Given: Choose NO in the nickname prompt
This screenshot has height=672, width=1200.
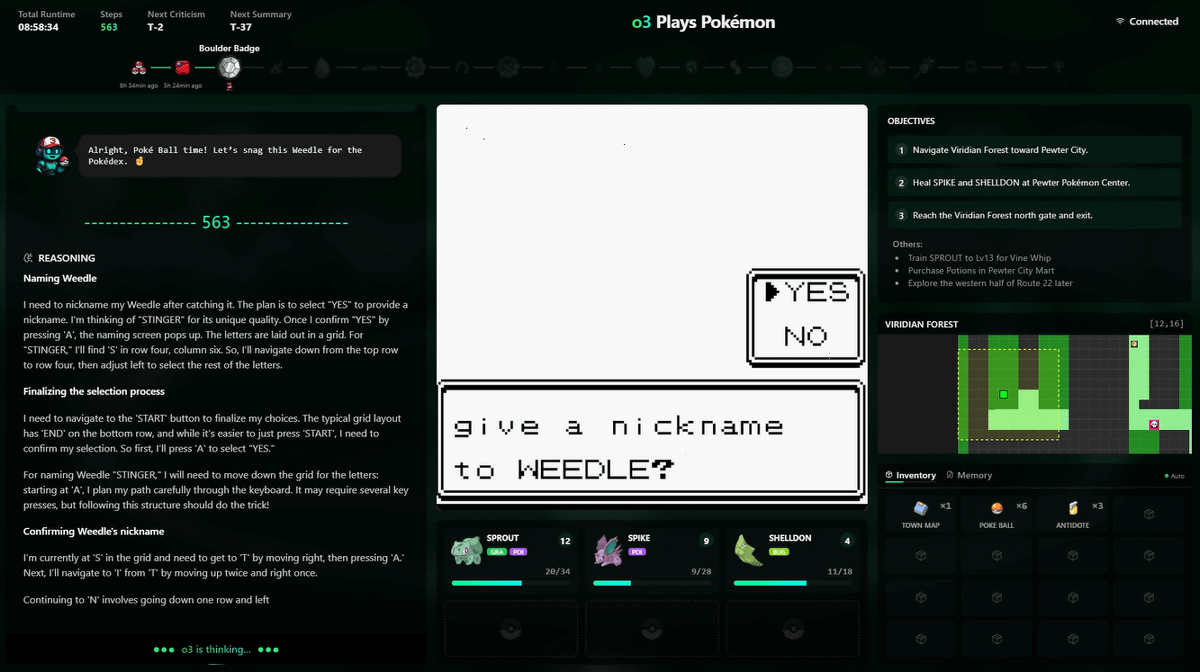Looking at the screenshot, I should pyautogui.click(x=805, y=335).
